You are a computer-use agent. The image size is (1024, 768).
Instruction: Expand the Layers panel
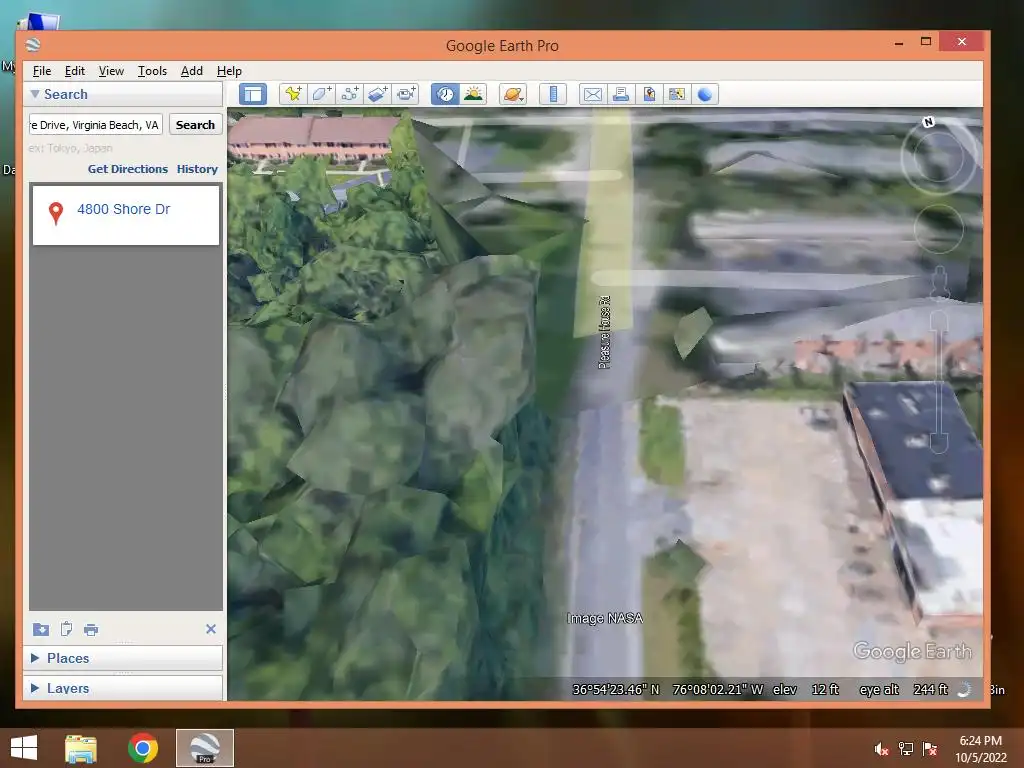click(35, 688)
